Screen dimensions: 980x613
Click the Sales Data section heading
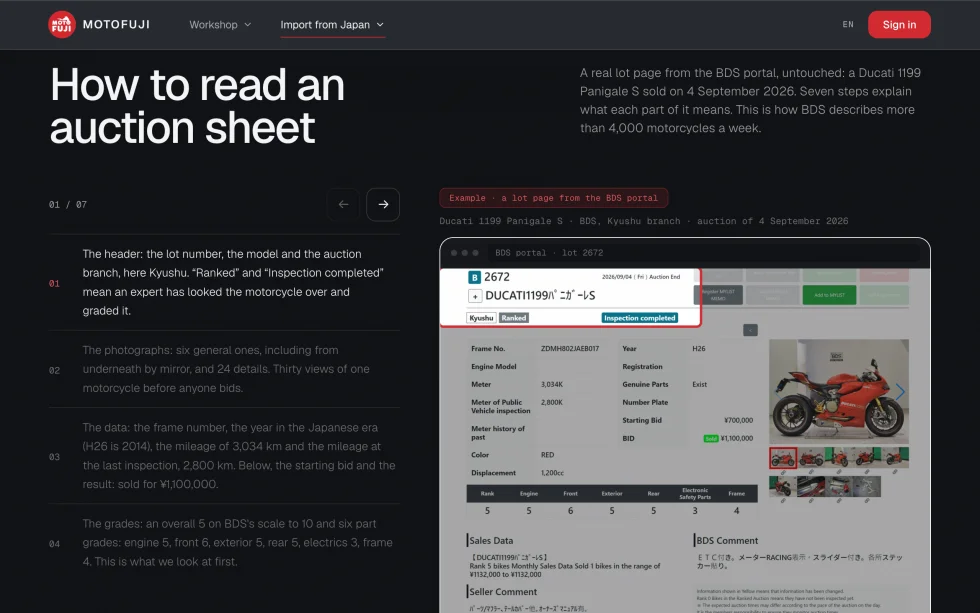pos(491,541)
